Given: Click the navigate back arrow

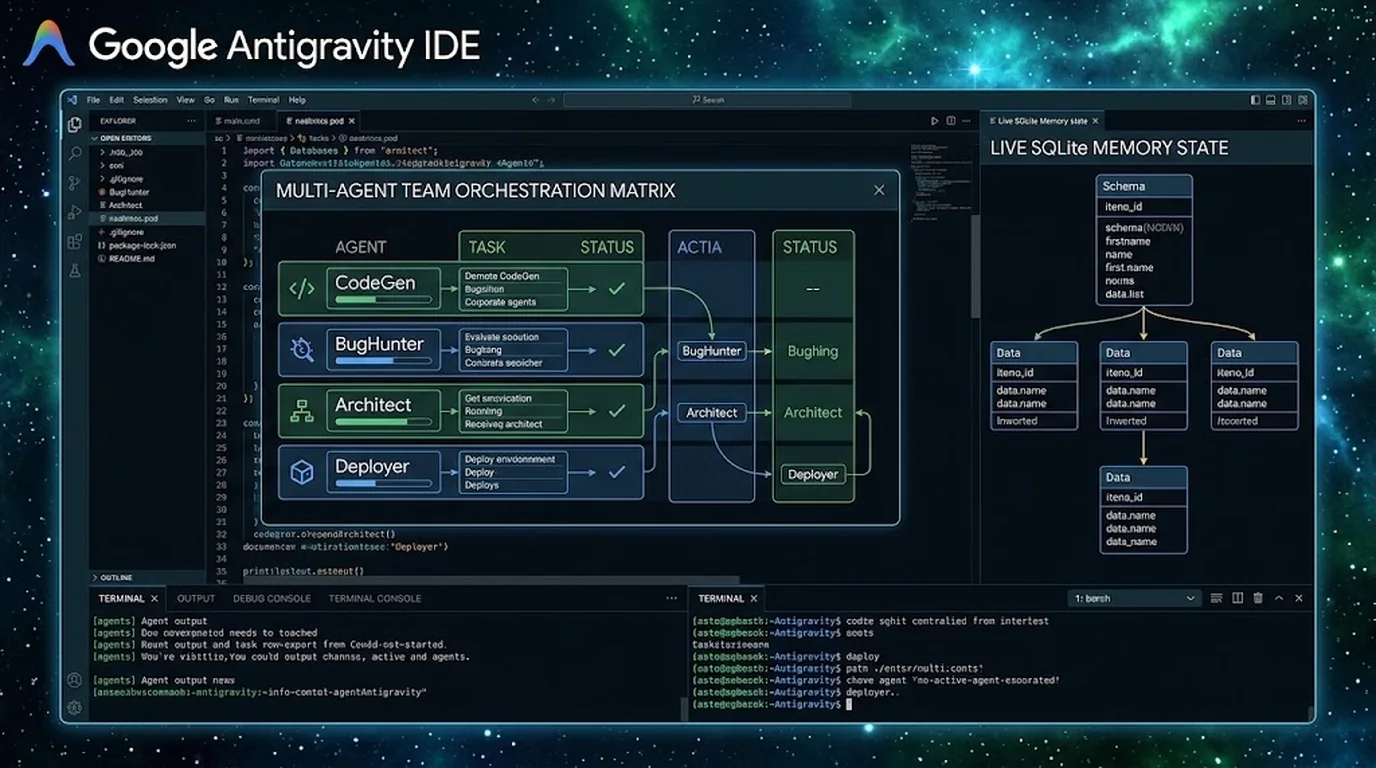Looking at the screenshot, I should (536, 100).
